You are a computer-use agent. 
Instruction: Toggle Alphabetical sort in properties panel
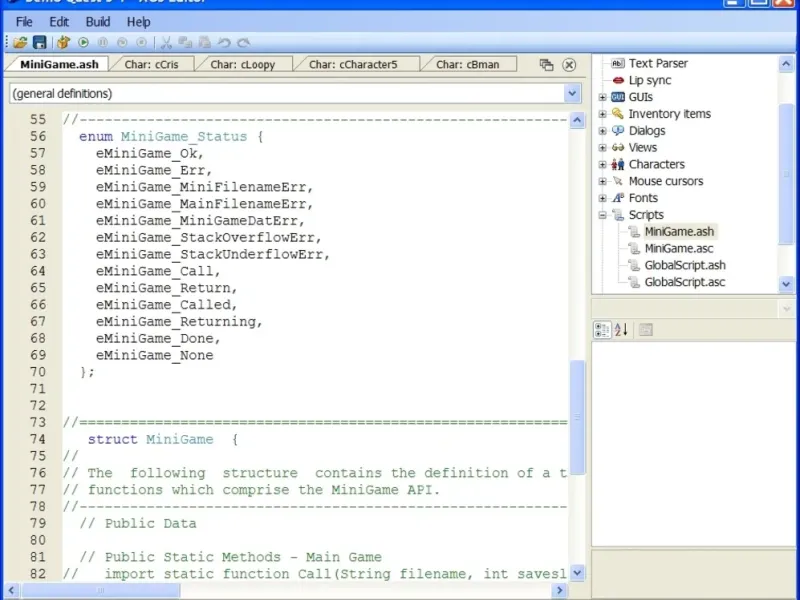pyautogui.click(x=620, y=329)
